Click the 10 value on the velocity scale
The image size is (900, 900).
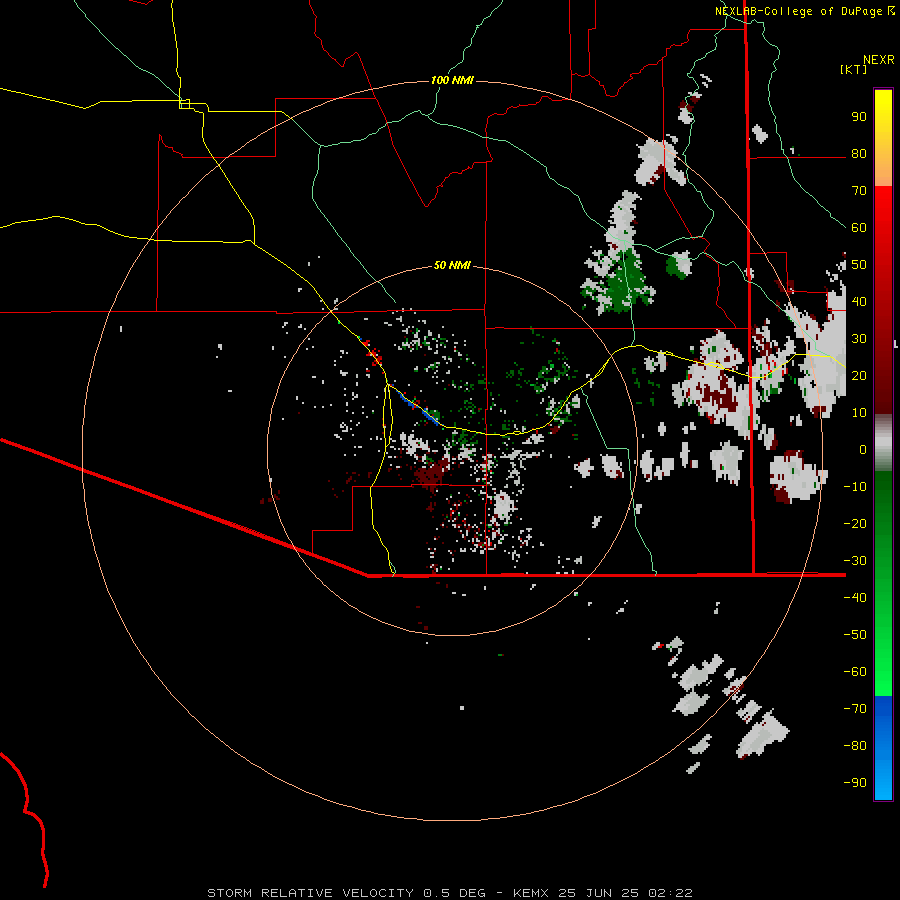pyautogui.click(x=859, y=413)
